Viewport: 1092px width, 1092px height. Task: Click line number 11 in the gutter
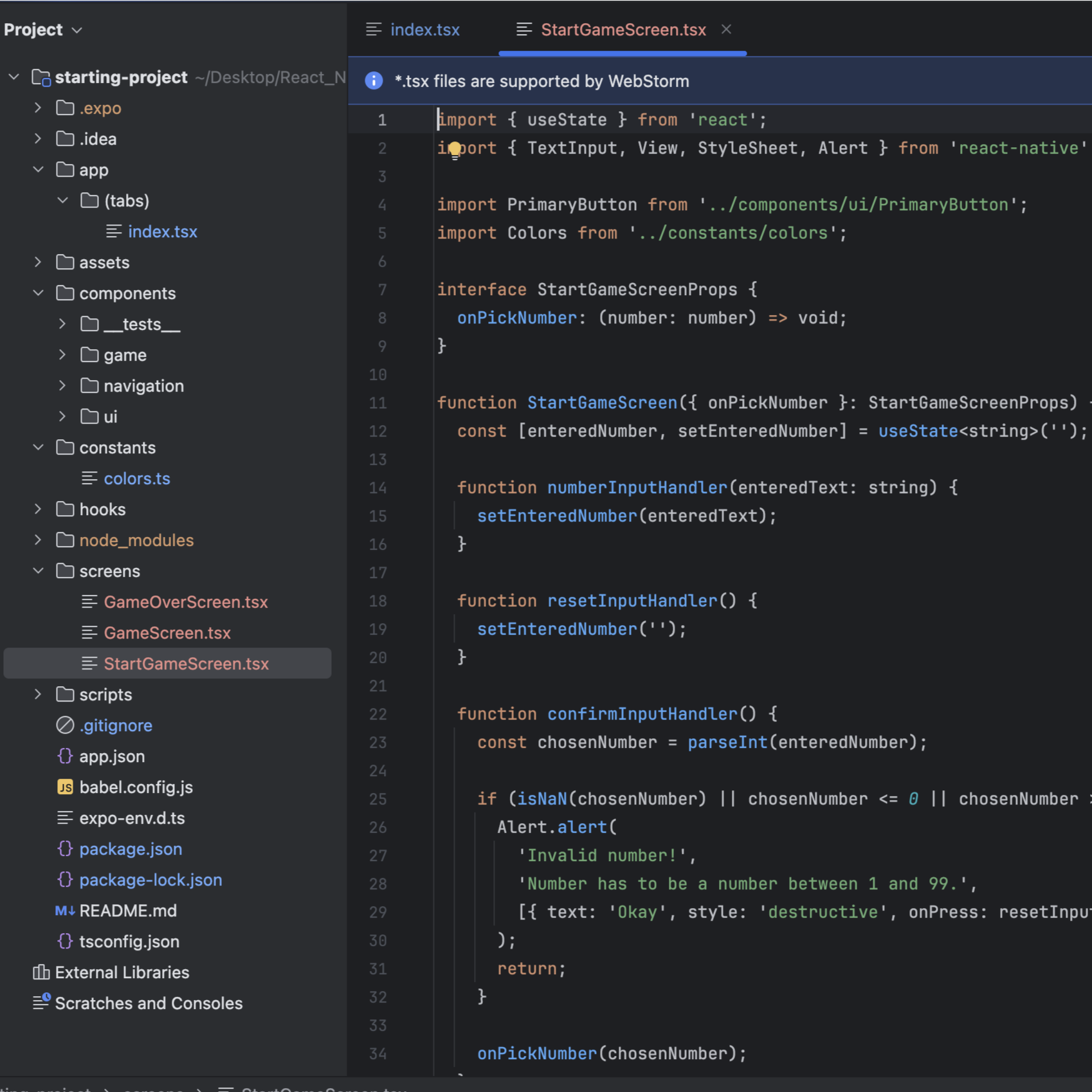click(x=378, y=403)
